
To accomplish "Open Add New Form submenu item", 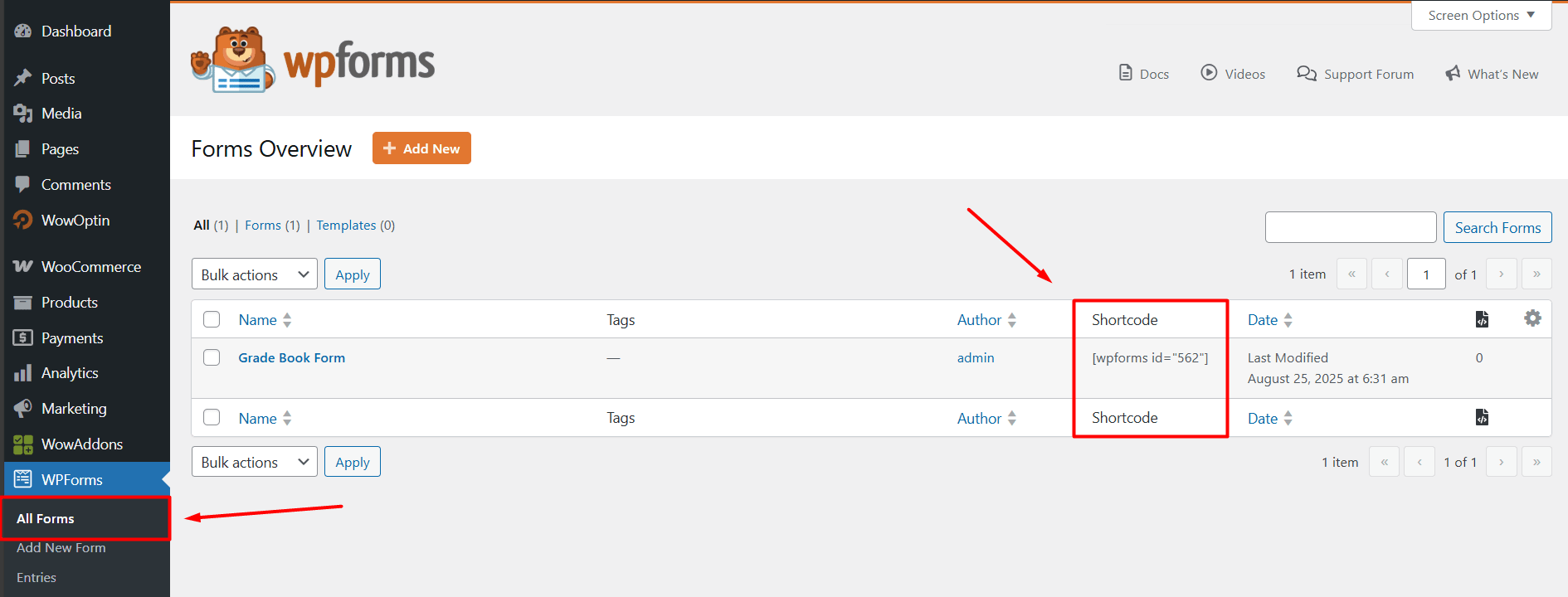I will click(x=61, y=547).
